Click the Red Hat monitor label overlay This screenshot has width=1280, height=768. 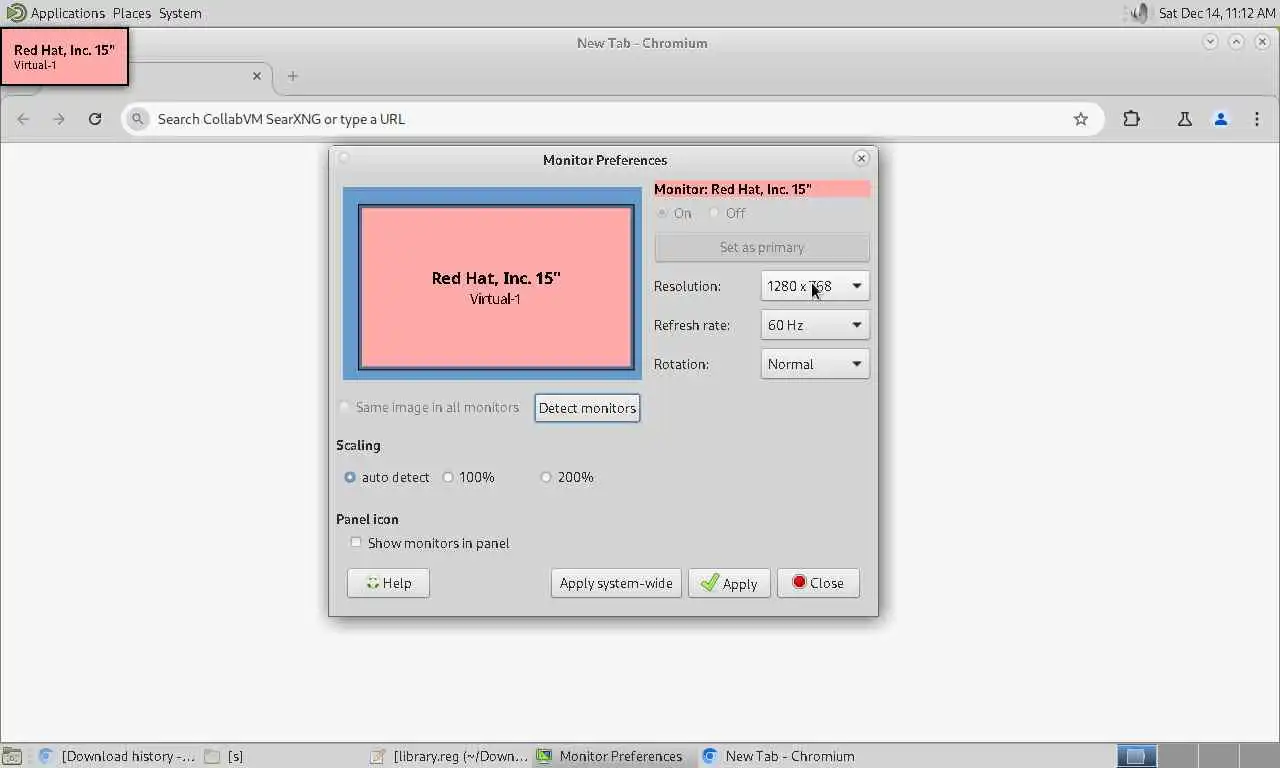pos(64,57)
